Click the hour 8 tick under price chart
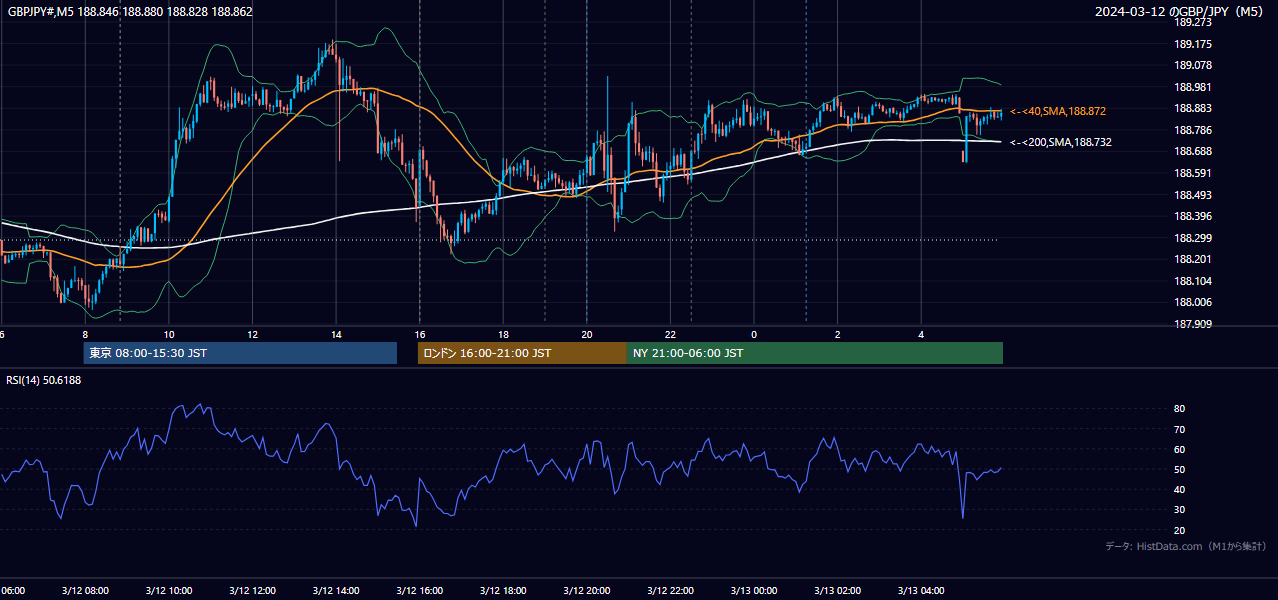The height and width of the screenshot is (600, 1278). pos(85,334)
